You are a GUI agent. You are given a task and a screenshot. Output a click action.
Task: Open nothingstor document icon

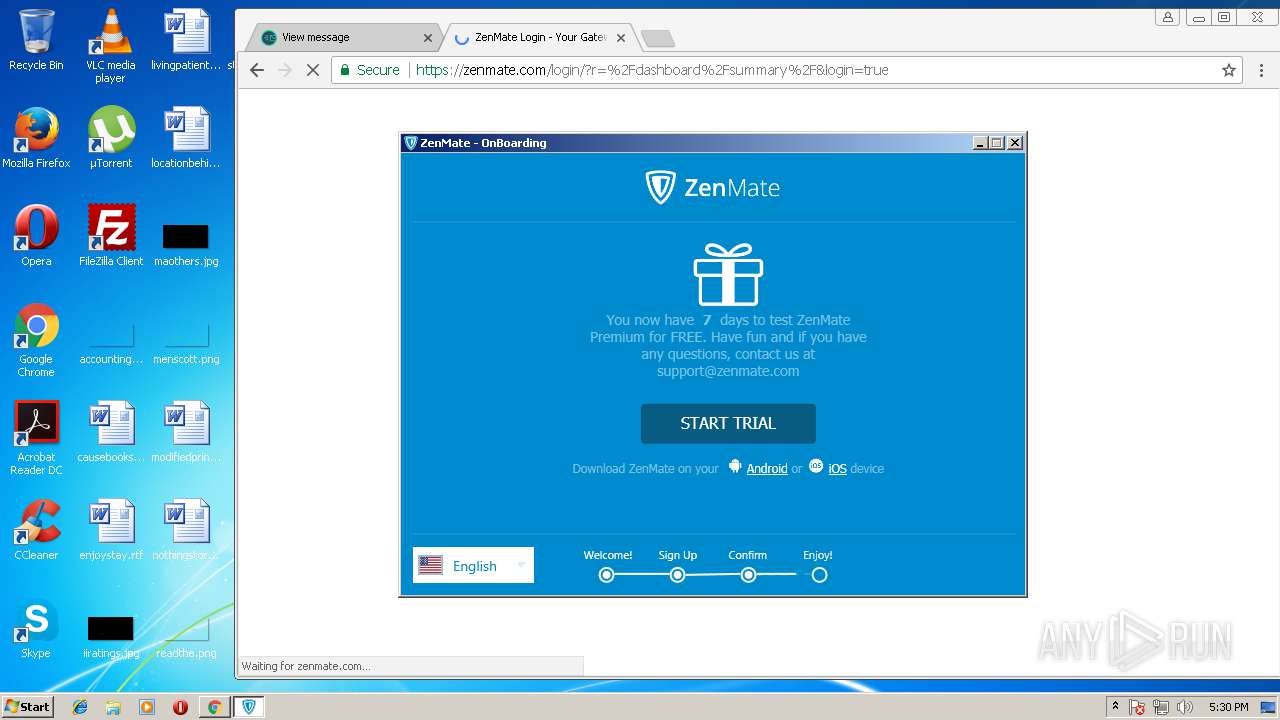pyautogui.click(x=186, y=530)
